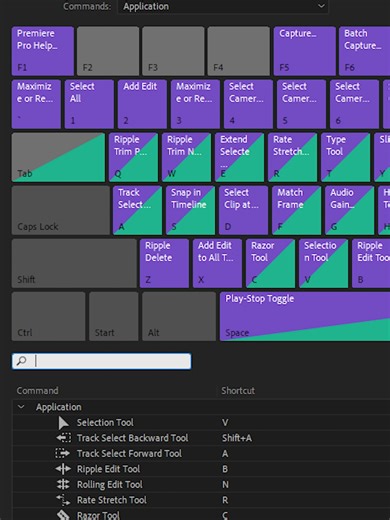This screenshot has width=390, height=520.
Task: Select the Q key Ripple Trim Previous
Action: [133, 157]
